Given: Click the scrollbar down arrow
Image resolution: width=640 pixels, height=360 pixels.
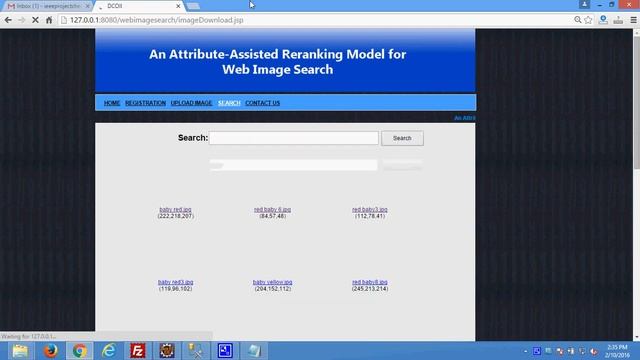Looking at the screenshot, I should pos(636,337).
